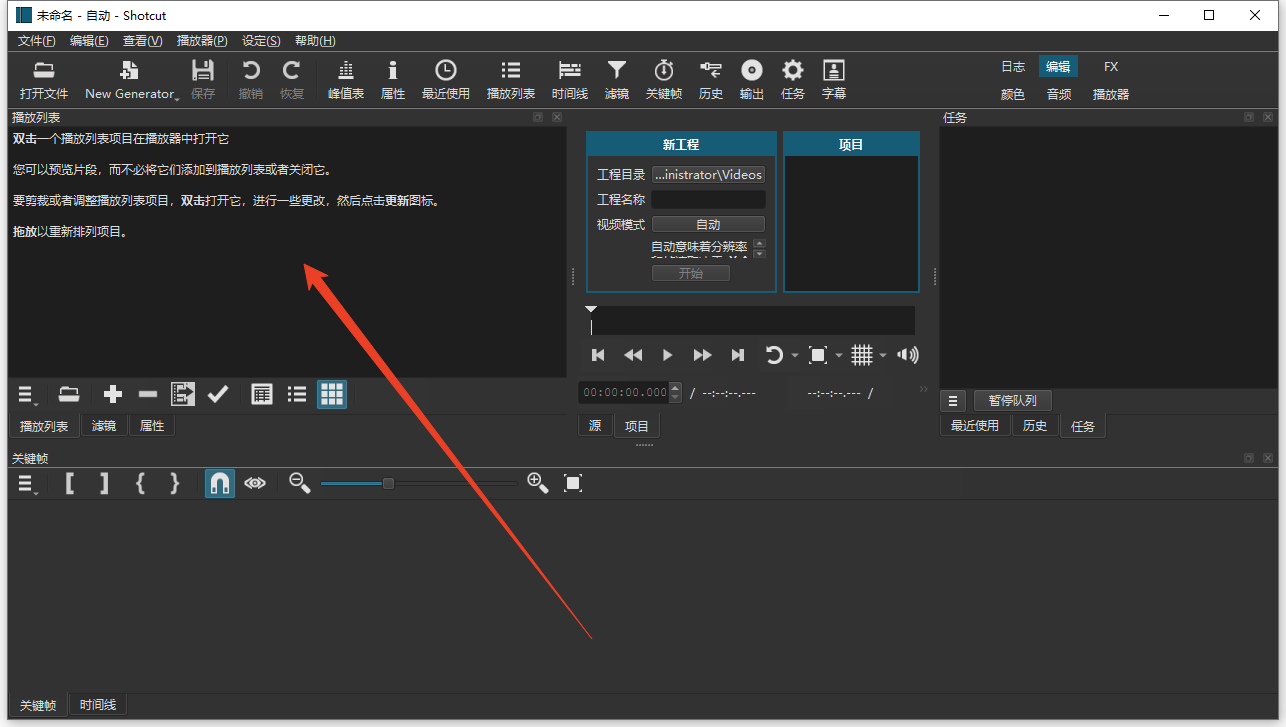Open the 播放器 menu in menu bar
The width and height of the screenshot is (1286, 727).
pyautogui.click(x=201, y=41)
